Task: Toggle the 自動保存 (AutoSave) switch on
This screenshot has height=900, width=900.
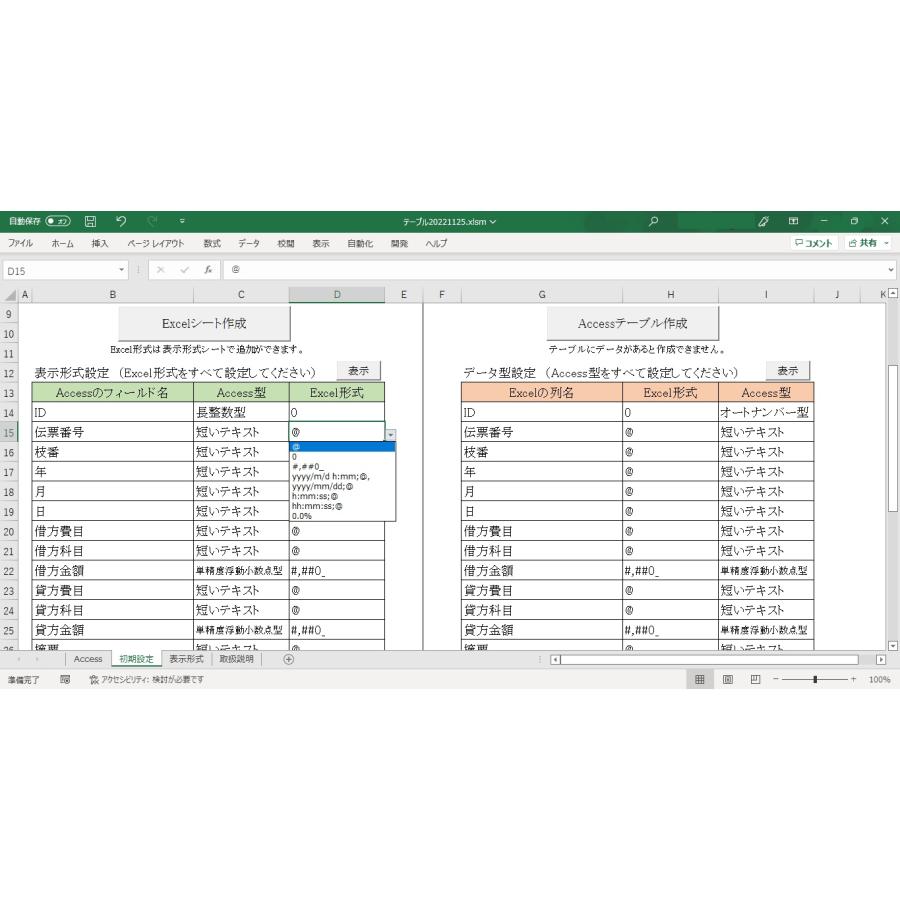Action: pos(57,221)
